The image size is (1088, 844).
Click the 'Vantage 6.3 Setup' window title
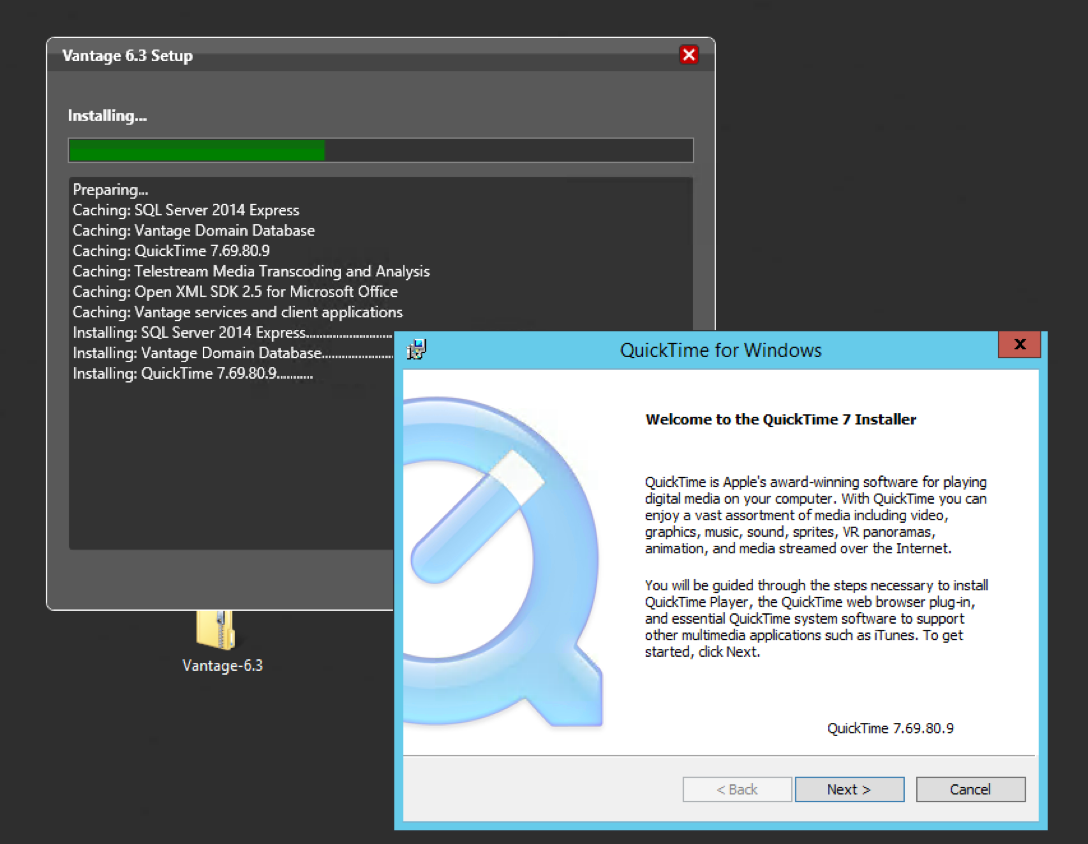[x=128, y=56]
